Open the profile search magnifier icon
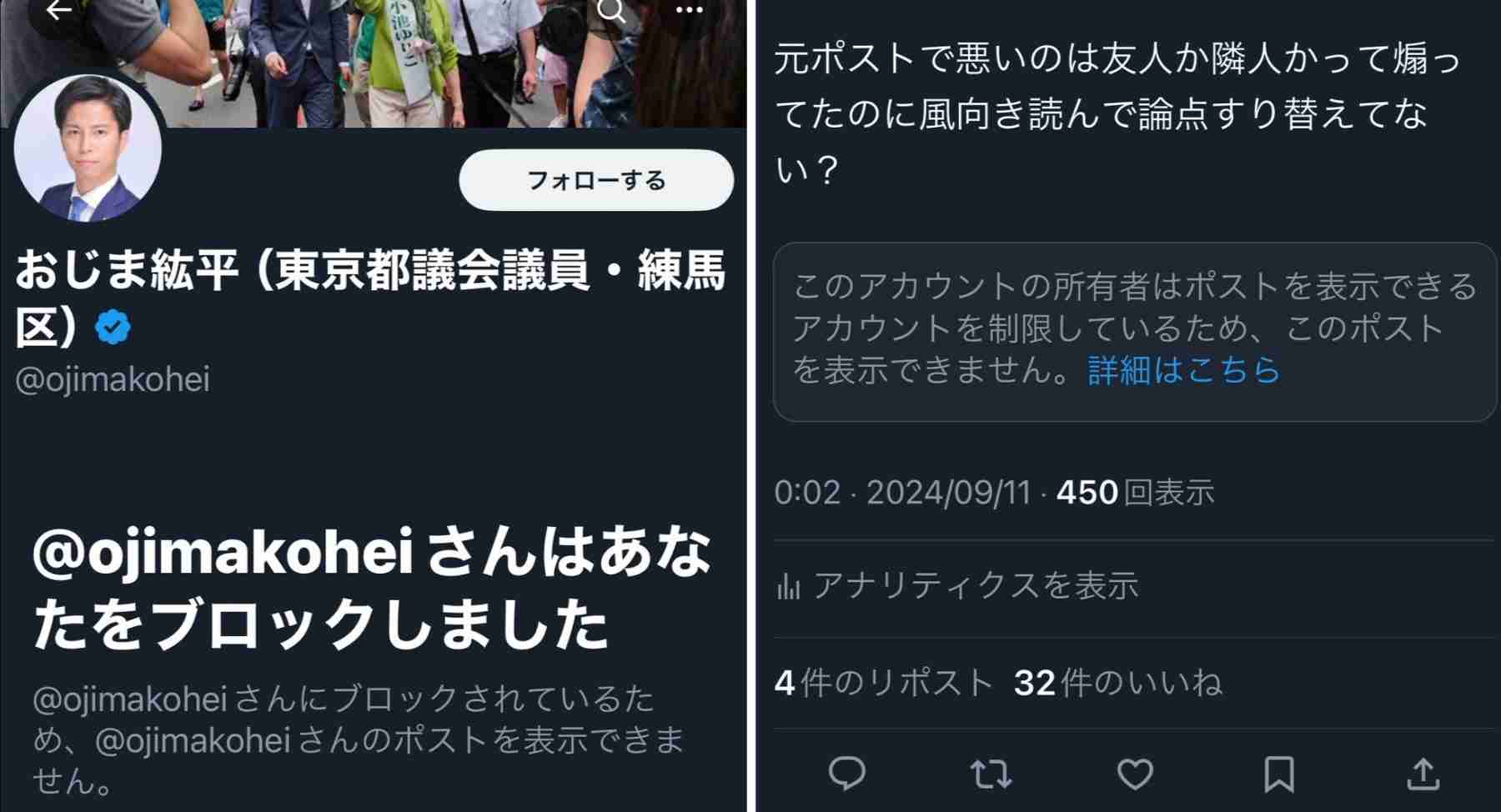Screen dimensions: 1501x812 pyautogui.click(x=612, y=10)
